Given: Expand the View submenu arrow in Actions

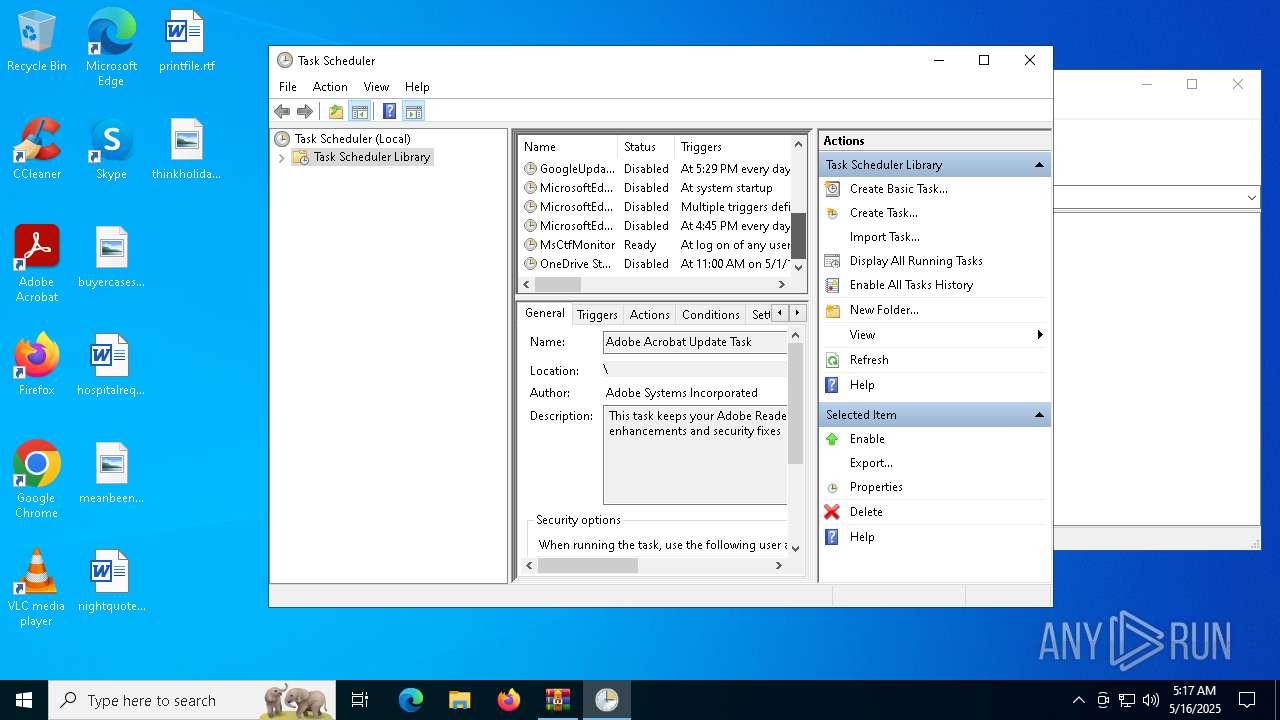Looking at the screenshot, I should (x=1040, y=335).
